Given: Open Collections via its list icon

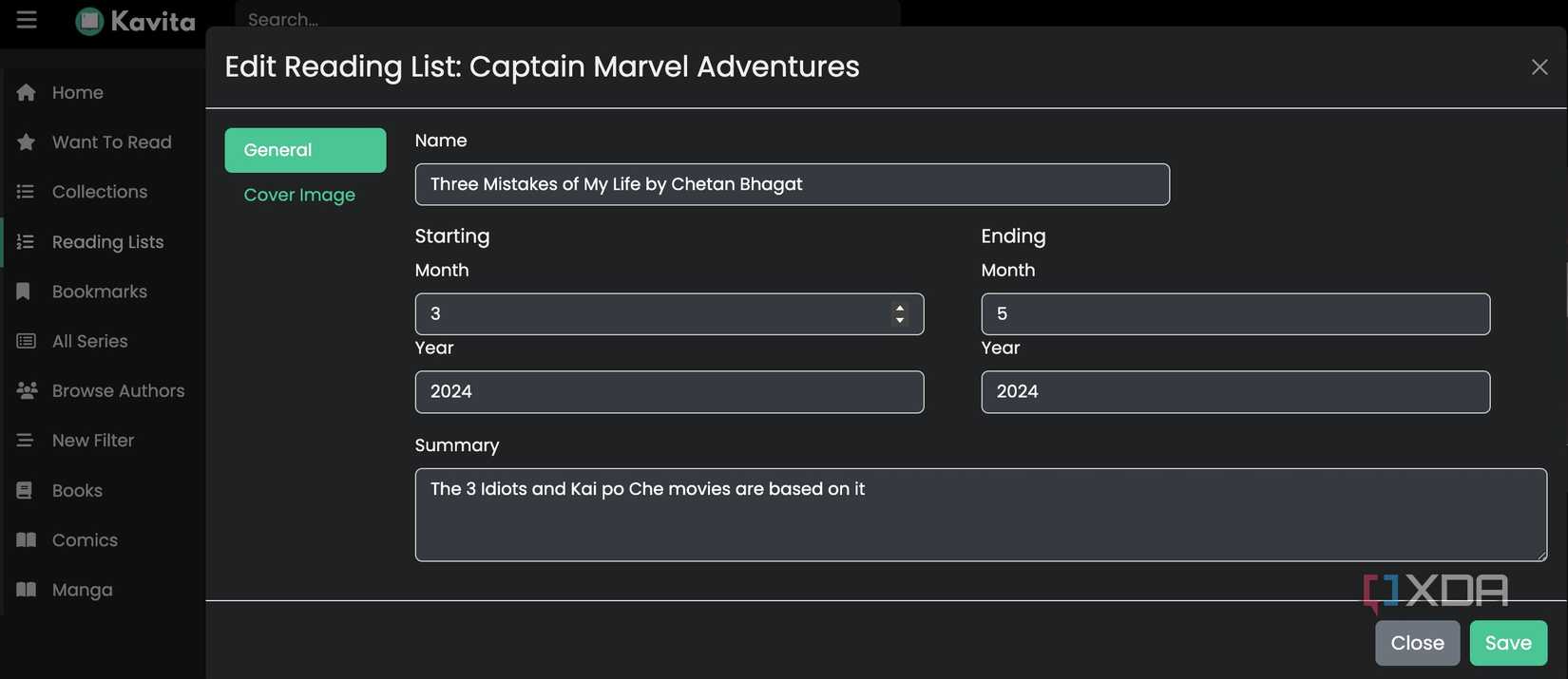Looking at the screenshot, I should 26,192.
